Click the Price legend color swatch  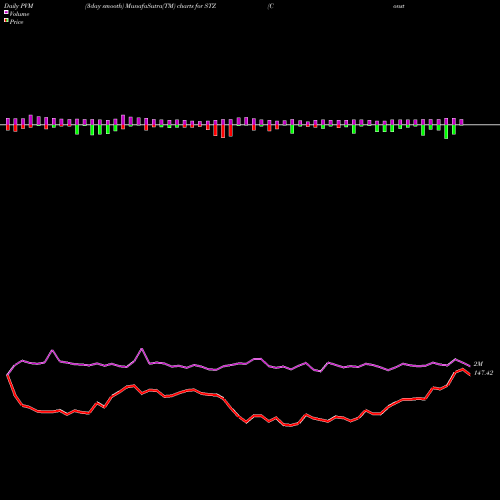(x=6, y=21)
